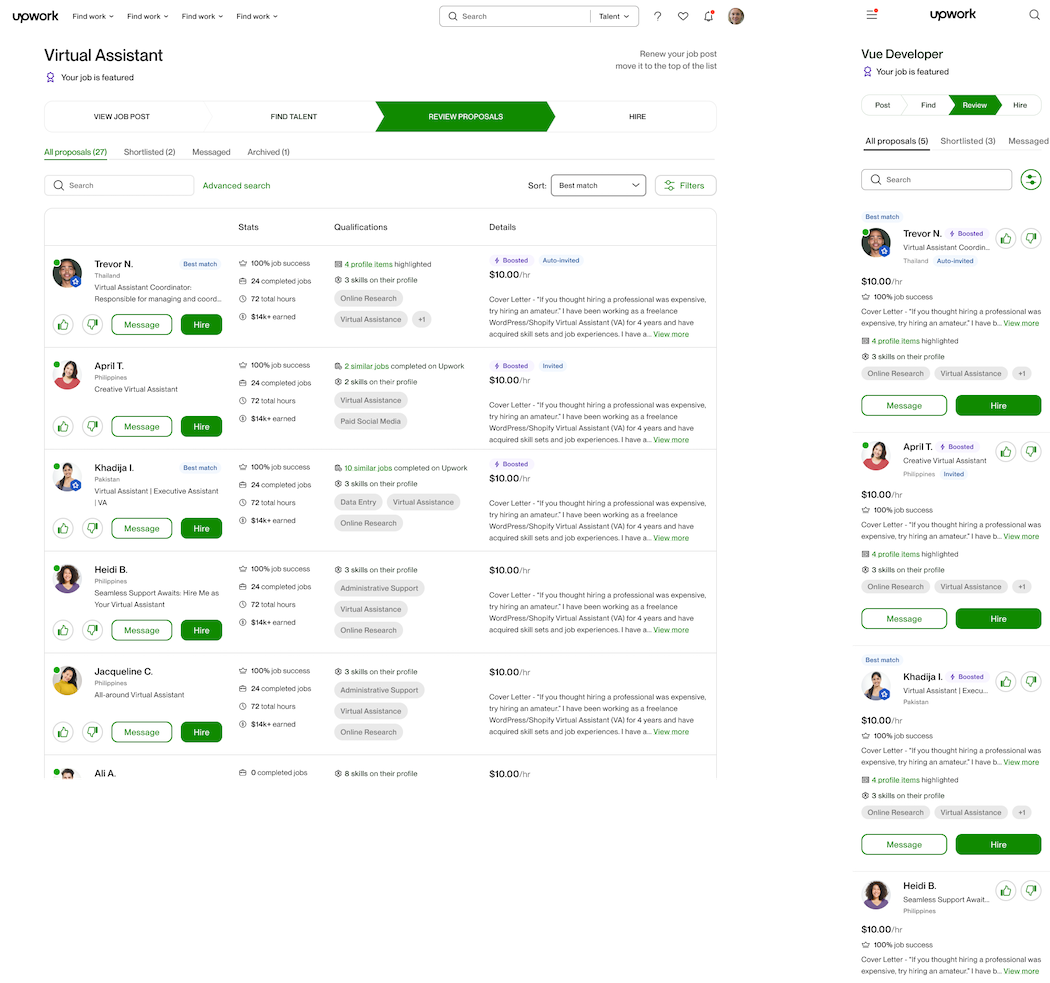The height and width of the screenshot is (983, 1050).
Task: Hire Heidi B. from the desktop list
Action: point(202,630)
